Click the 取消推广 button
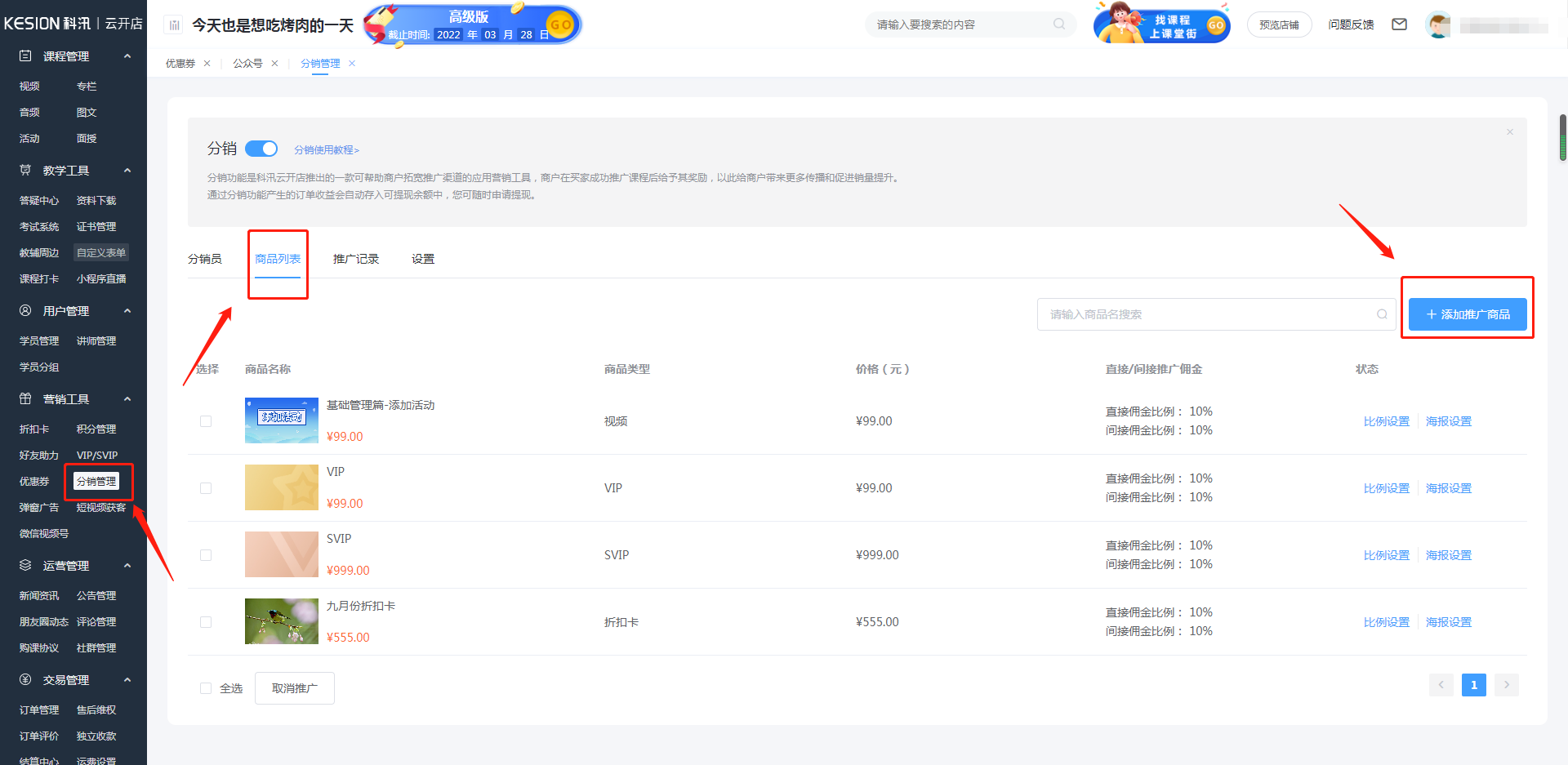 coord(295,688)
